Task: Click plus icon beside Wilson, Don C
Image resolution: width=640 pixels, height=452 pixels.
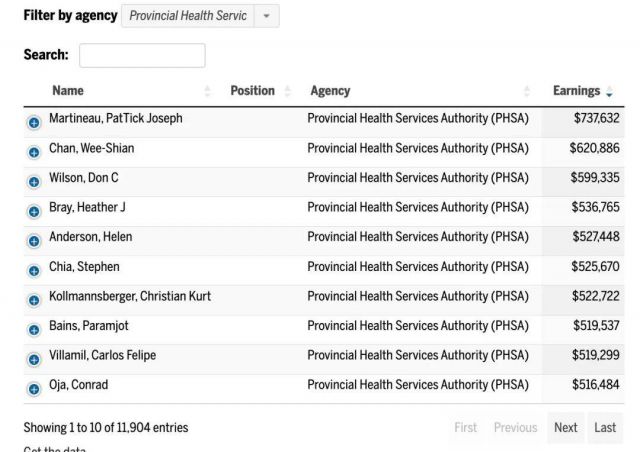Action: [34, 182]
